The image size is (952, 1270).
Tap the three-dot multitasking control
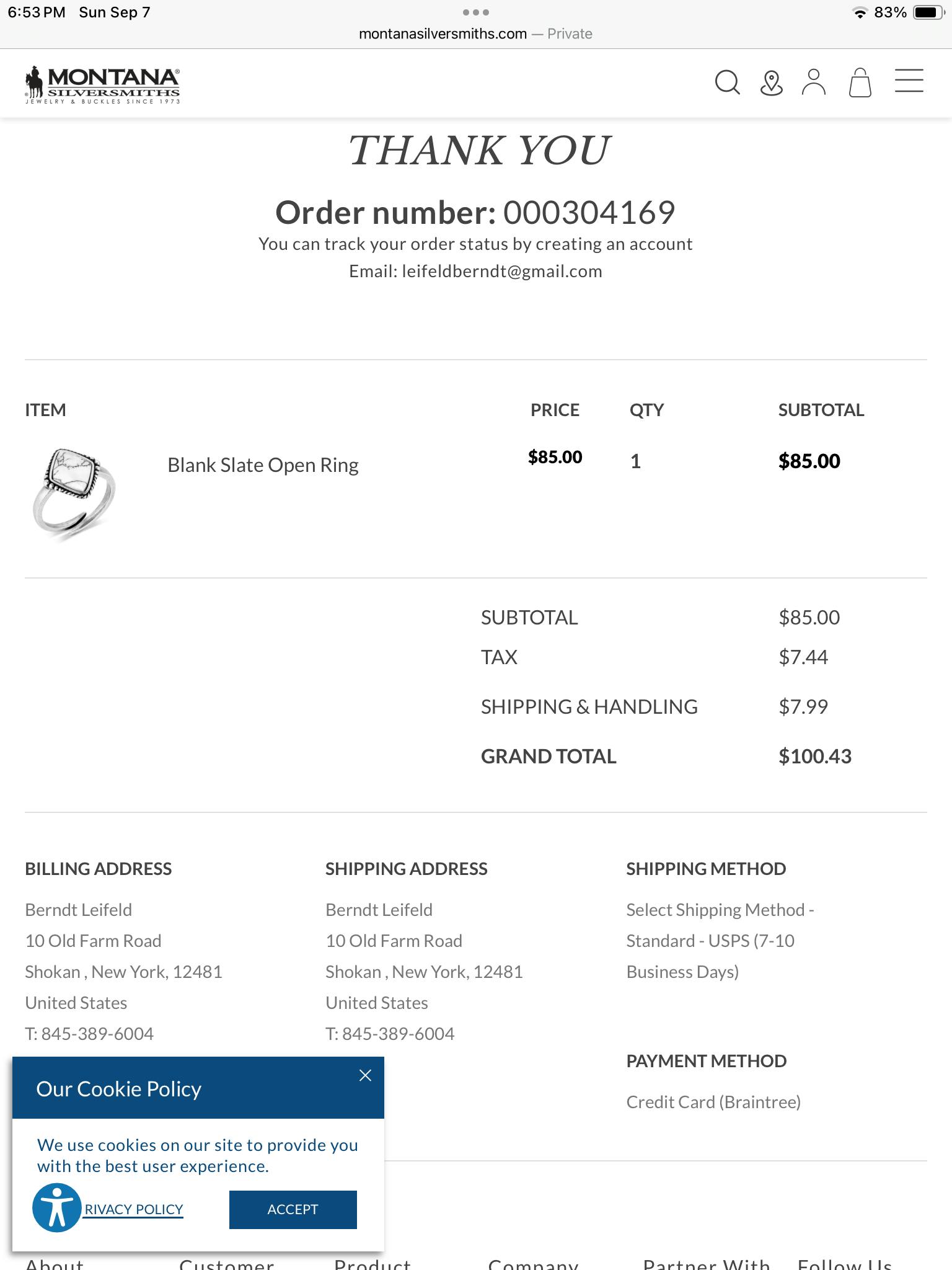(475, 12)
